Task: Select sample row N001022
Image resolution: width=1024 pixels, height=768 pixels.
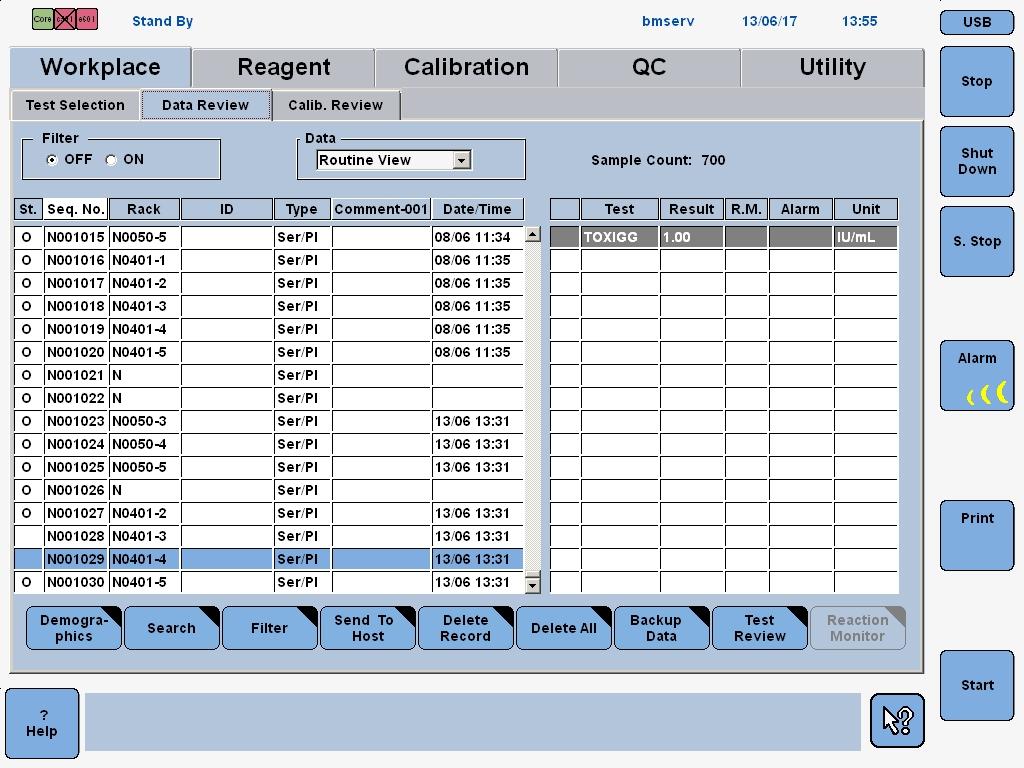Action: (x=269, y=398)
